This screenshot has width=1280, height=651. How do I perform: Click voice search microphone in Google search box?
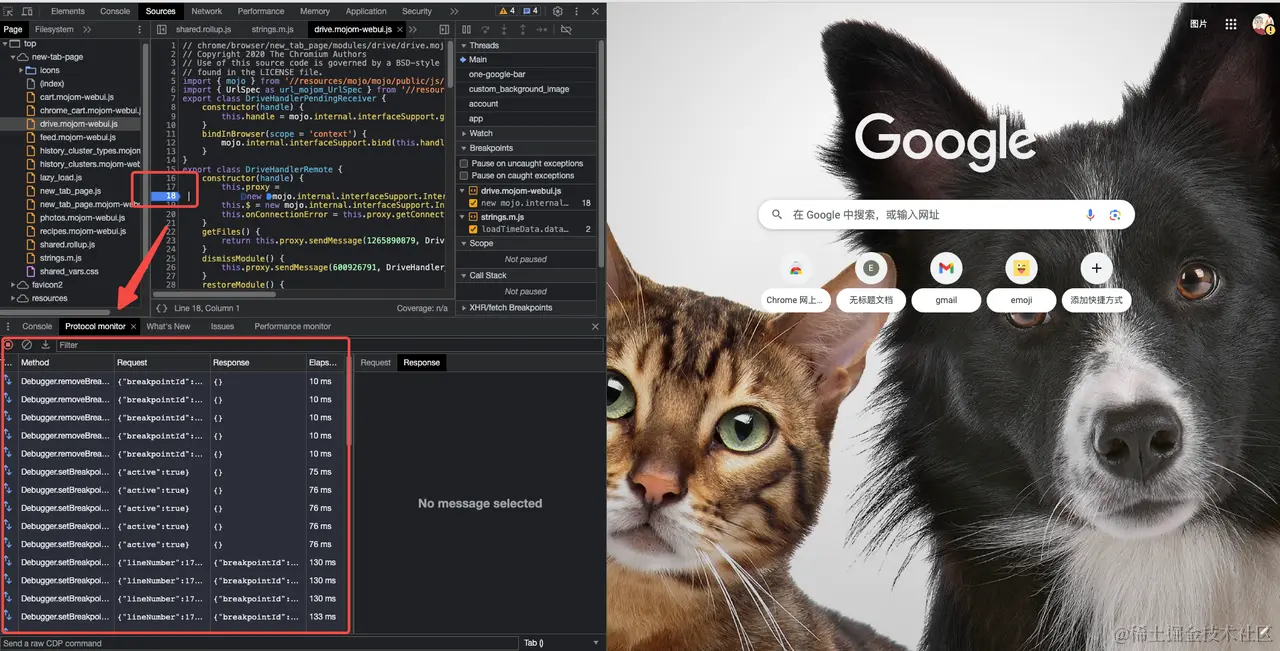click(x=1090, y=215)
